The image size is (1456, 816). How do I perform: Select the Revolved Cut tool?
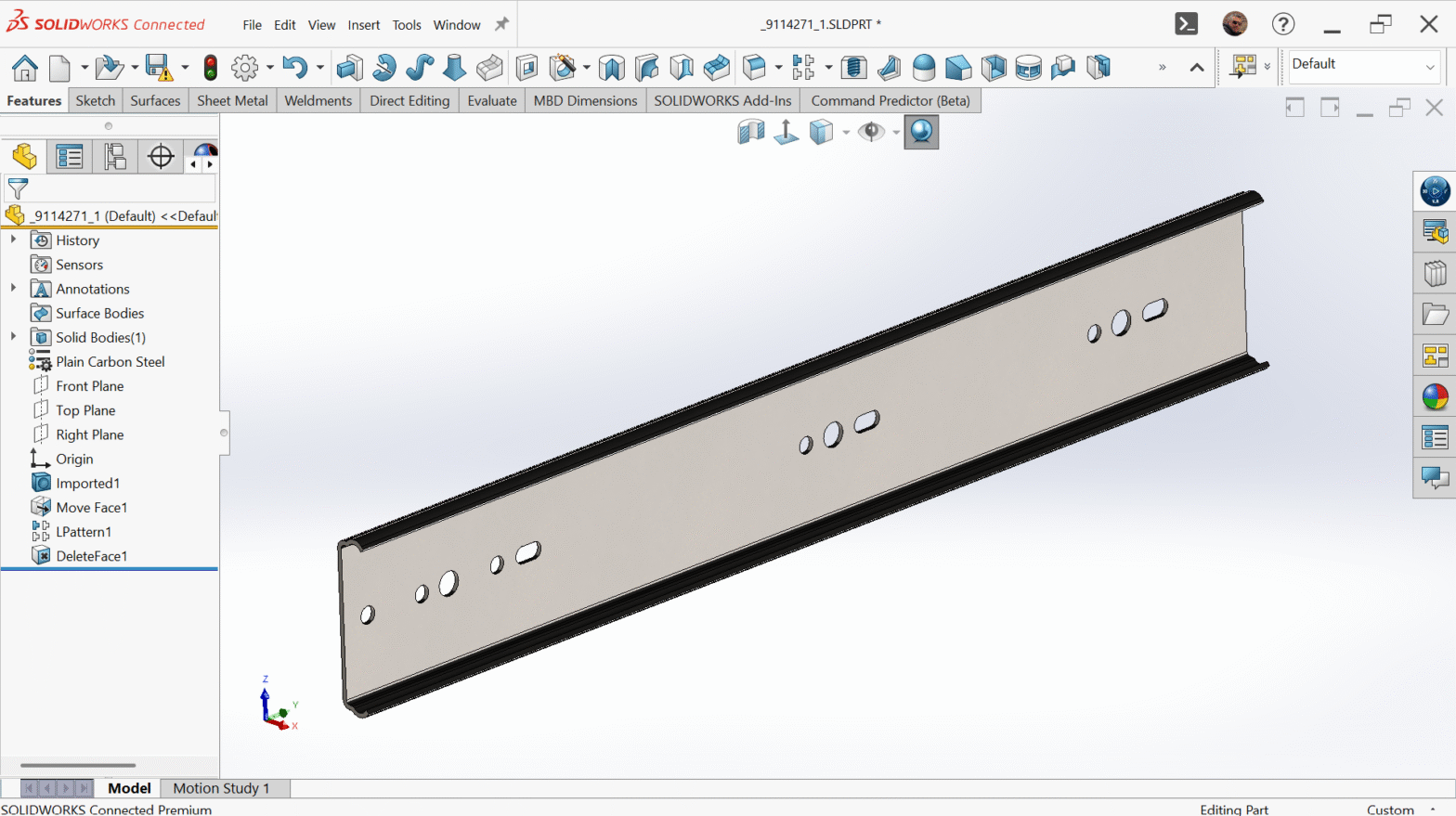[612, 67]
